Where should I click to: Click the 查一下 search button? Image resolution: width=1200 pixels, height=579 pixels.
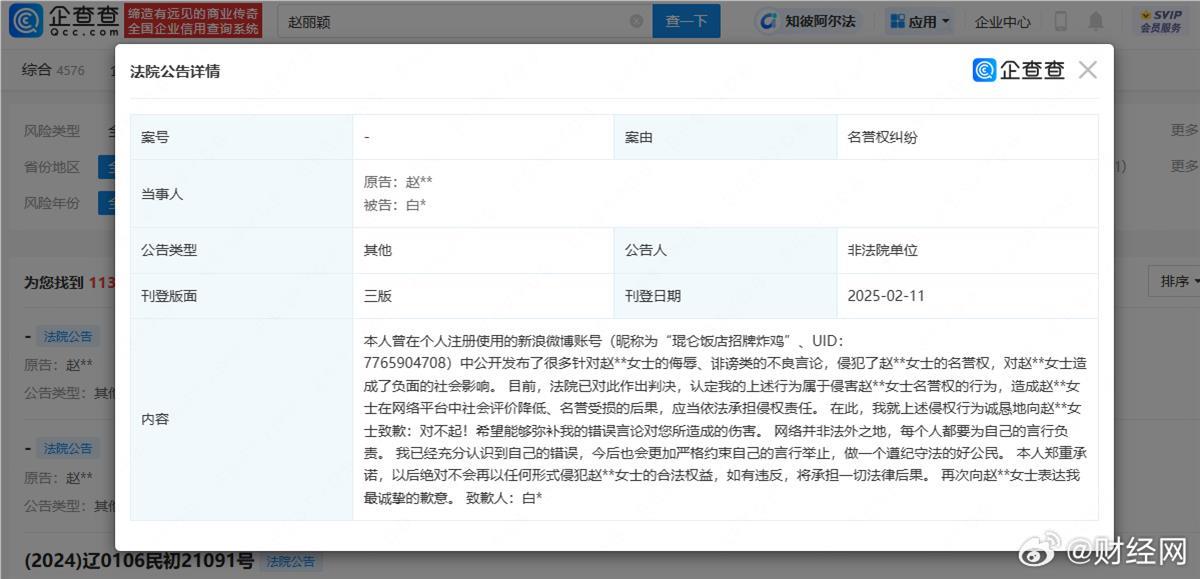click(686, 21)
